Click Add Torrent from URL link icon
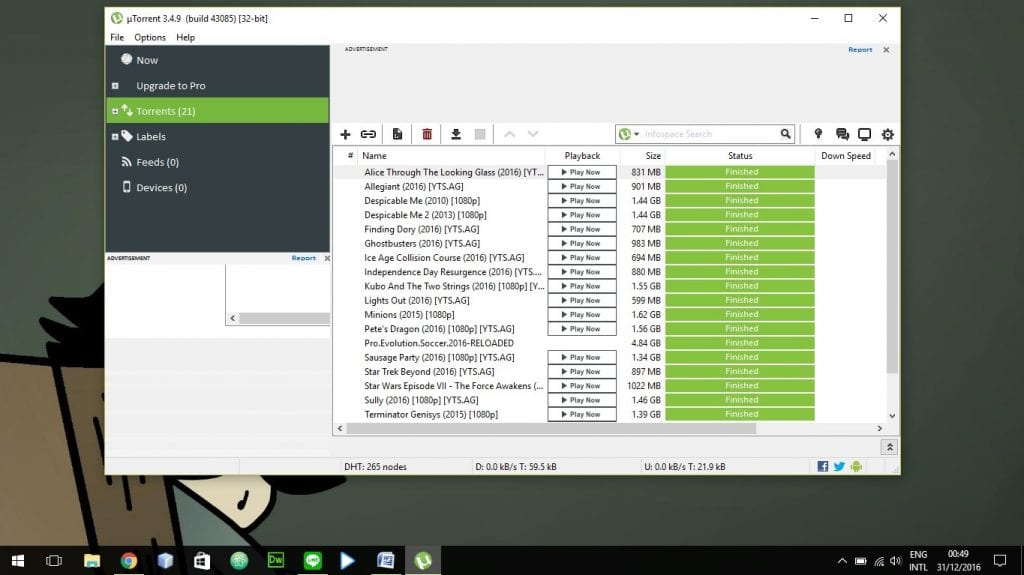 [368, 134]
